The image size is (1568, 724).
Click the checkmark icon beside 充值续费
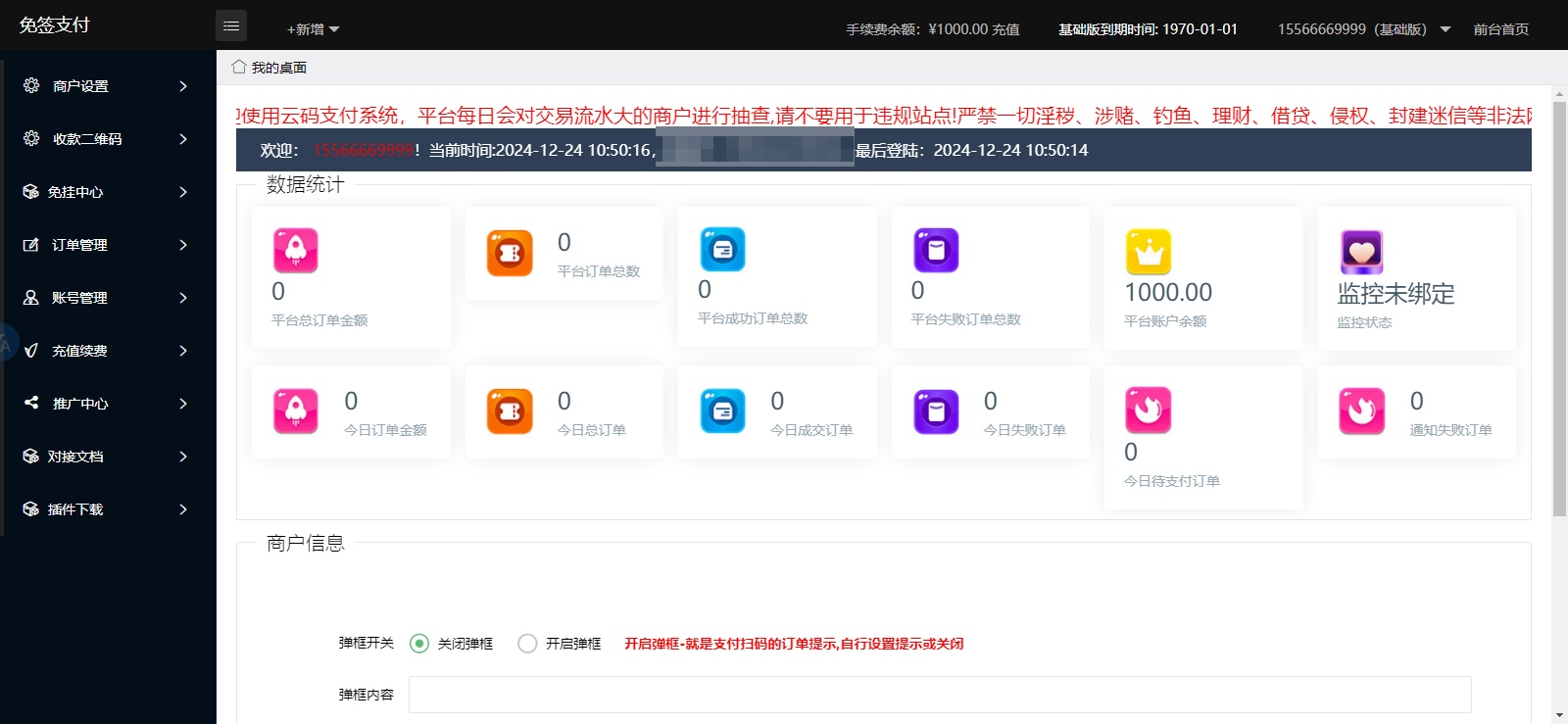31,351
